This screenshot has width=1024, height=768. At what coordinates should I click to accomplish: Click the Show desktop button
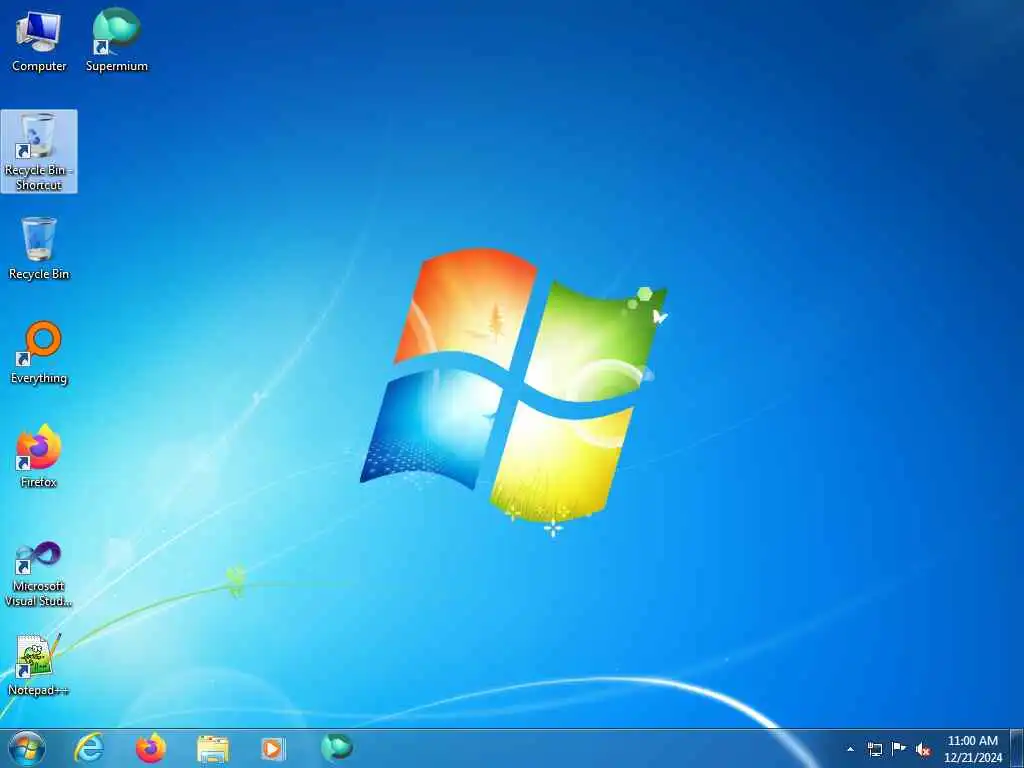point(1017,749)
